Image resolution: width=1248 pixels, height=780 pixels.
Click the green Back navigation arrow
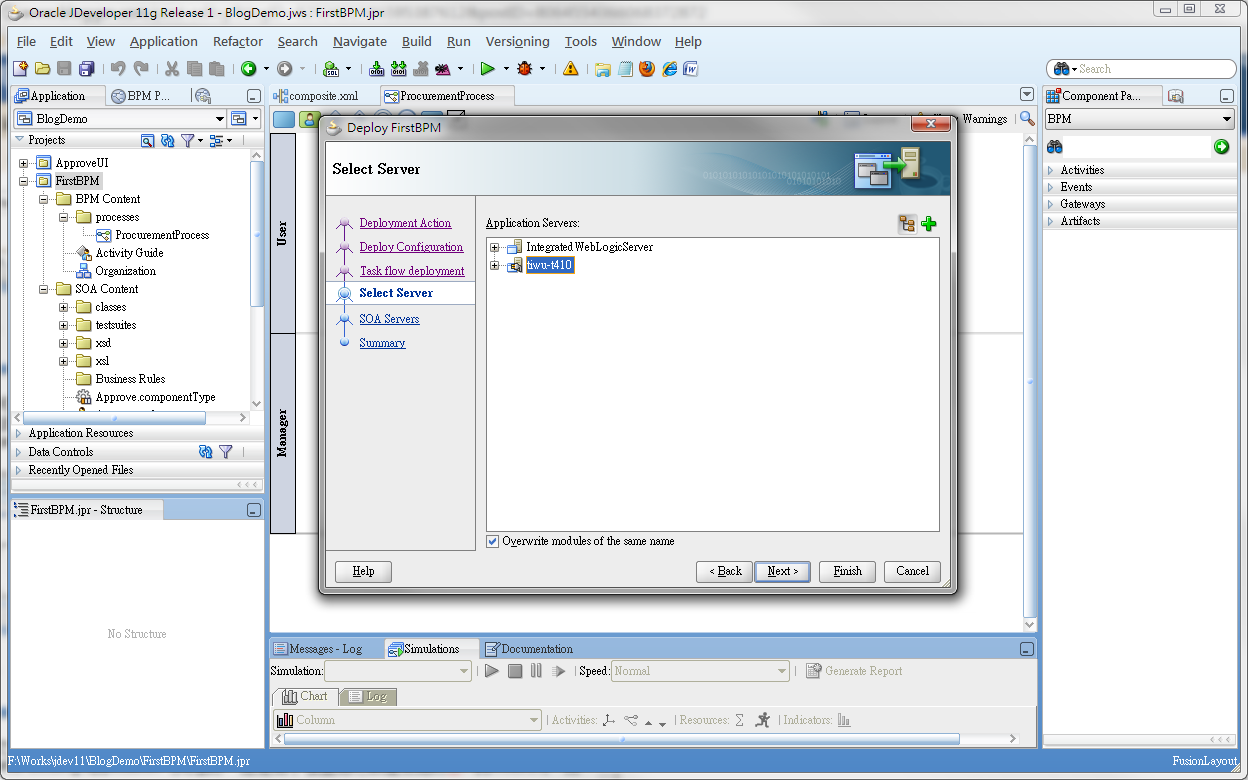click(247, 69)
